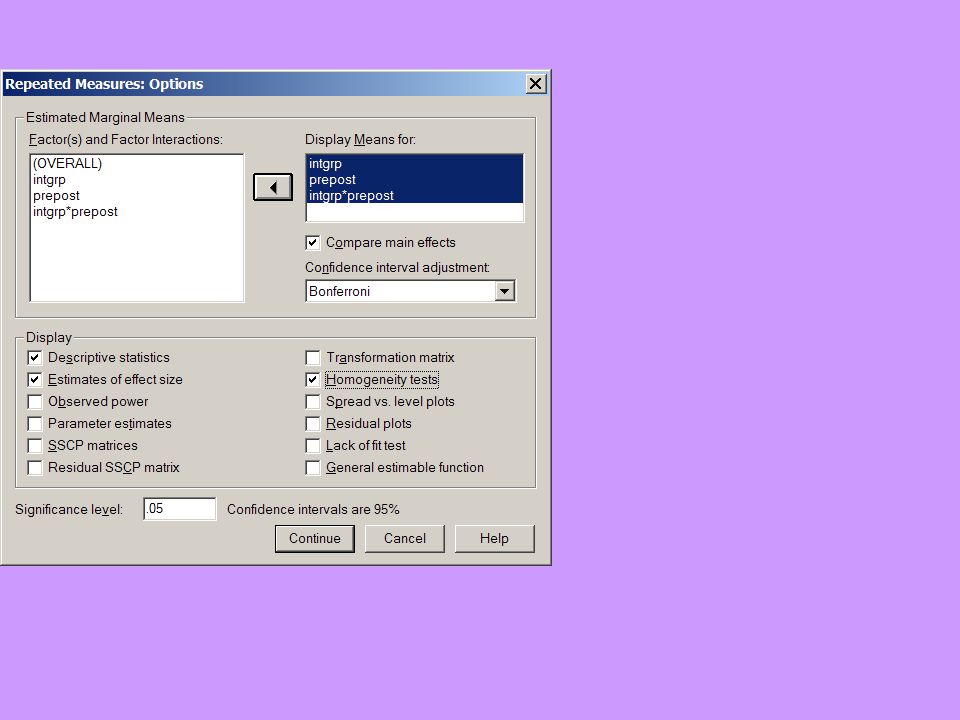
Task: Enable General estimable function checkbox
Action: [312, 468]
